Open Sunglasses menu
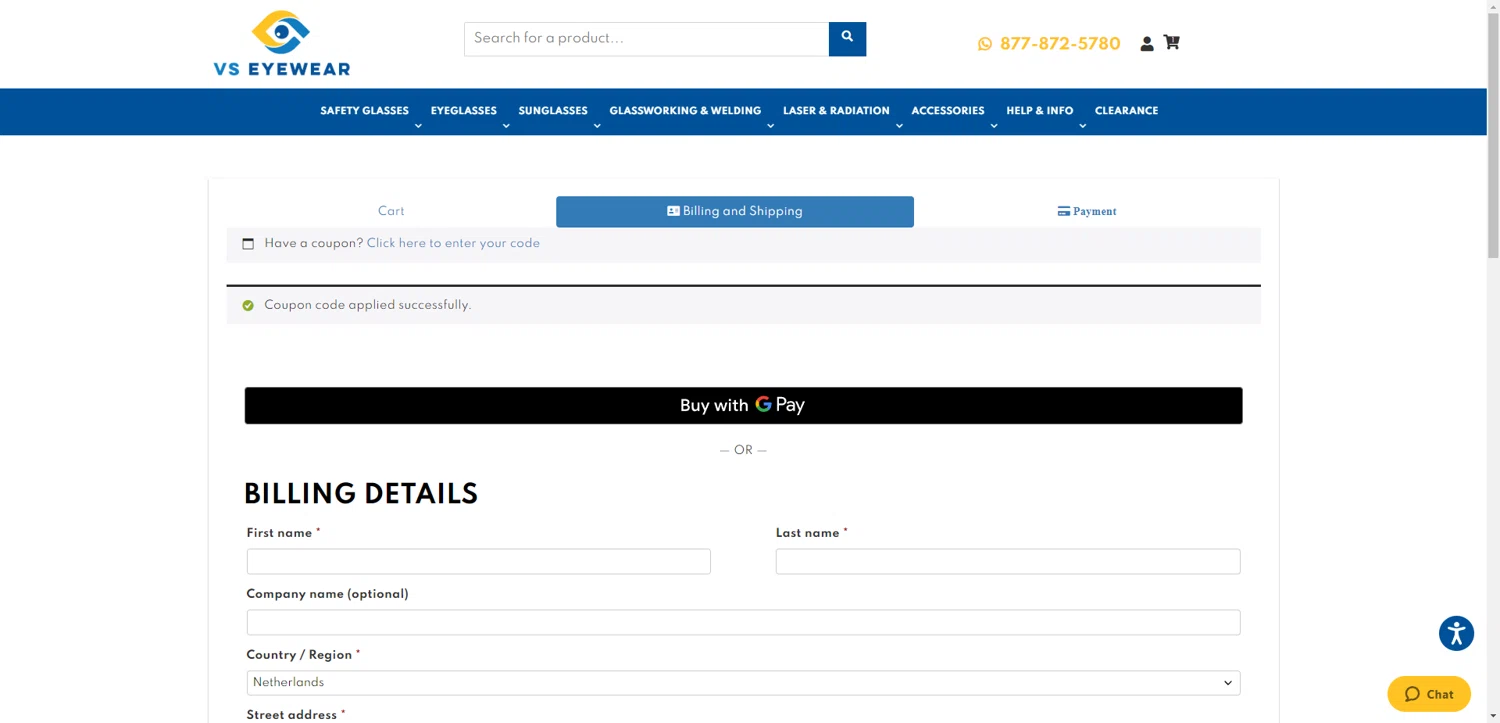The height and width of the screenshot is (723, 1500). click(553, 111)
